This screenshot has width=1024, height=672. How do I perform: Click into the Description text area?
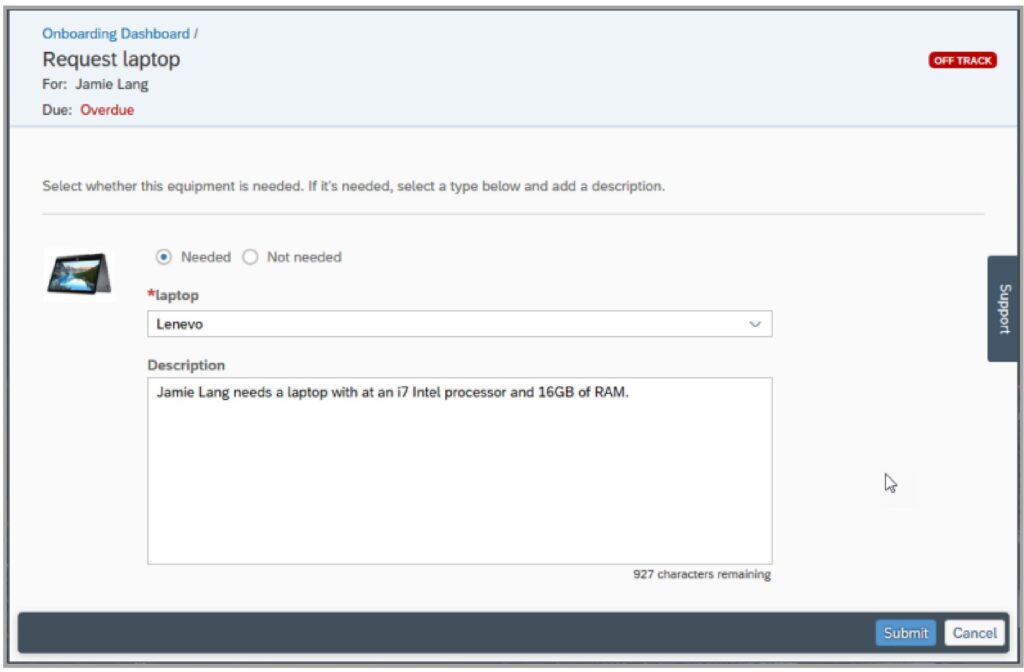tap(459, 470)
